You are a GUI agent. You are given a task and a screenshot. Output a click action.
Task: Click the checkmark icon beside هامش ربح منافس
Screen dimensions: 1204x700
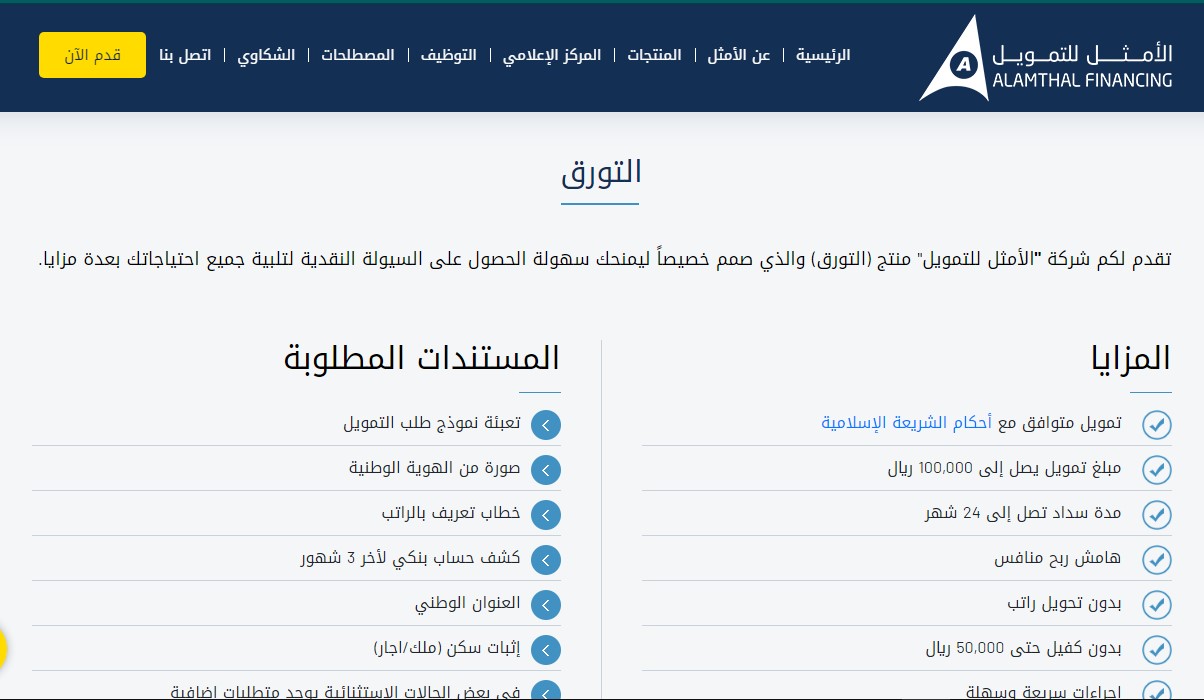coord(1156,559)
